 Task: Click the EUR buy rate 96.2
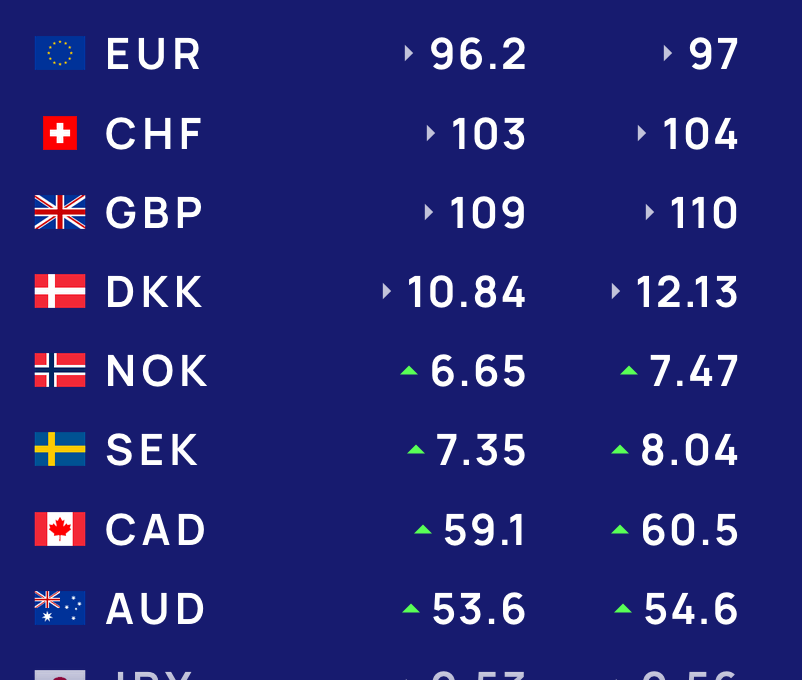click(x=478, y=54)
